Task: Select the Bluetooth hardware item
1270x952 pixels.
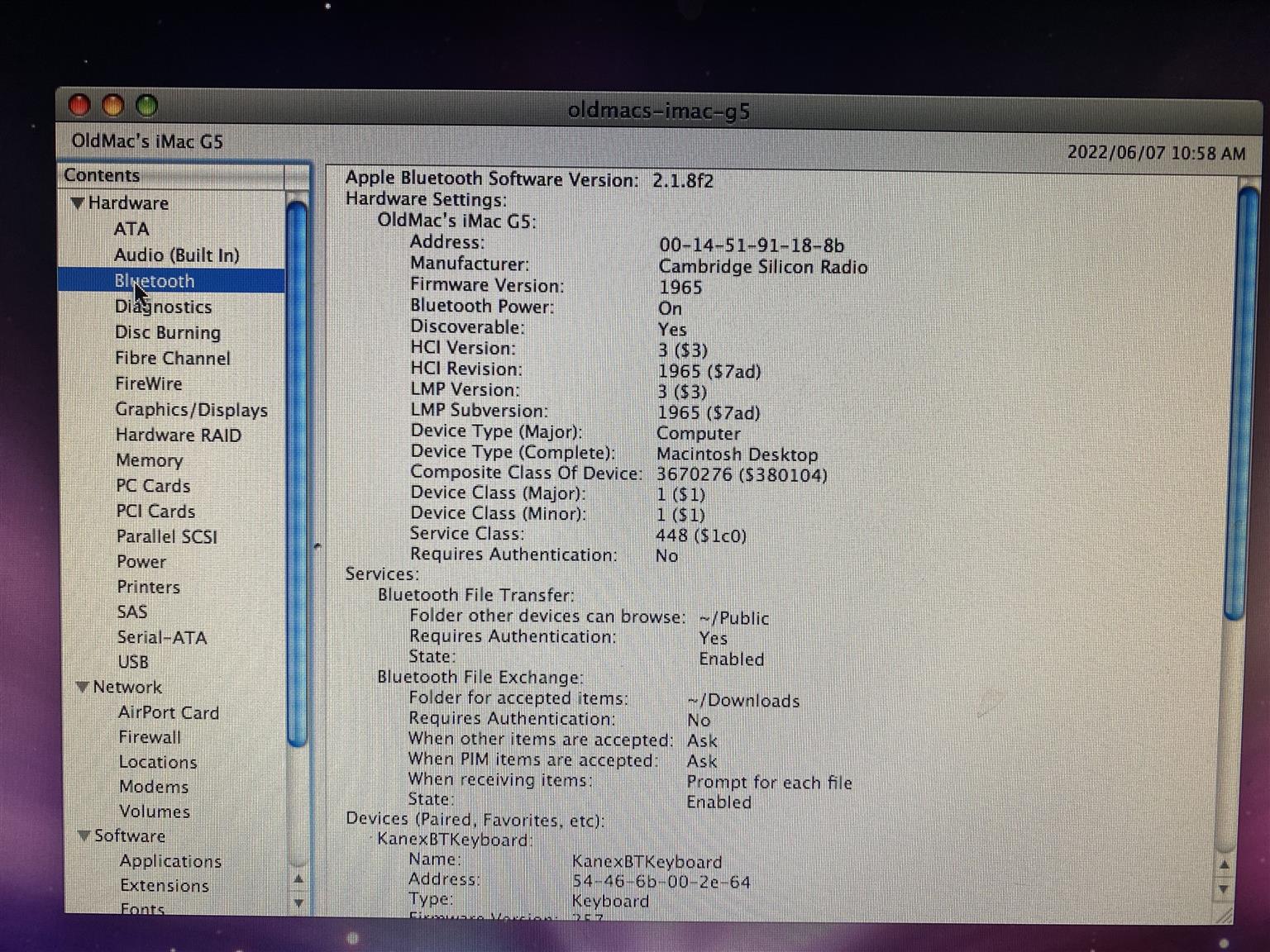Action: 155,281
